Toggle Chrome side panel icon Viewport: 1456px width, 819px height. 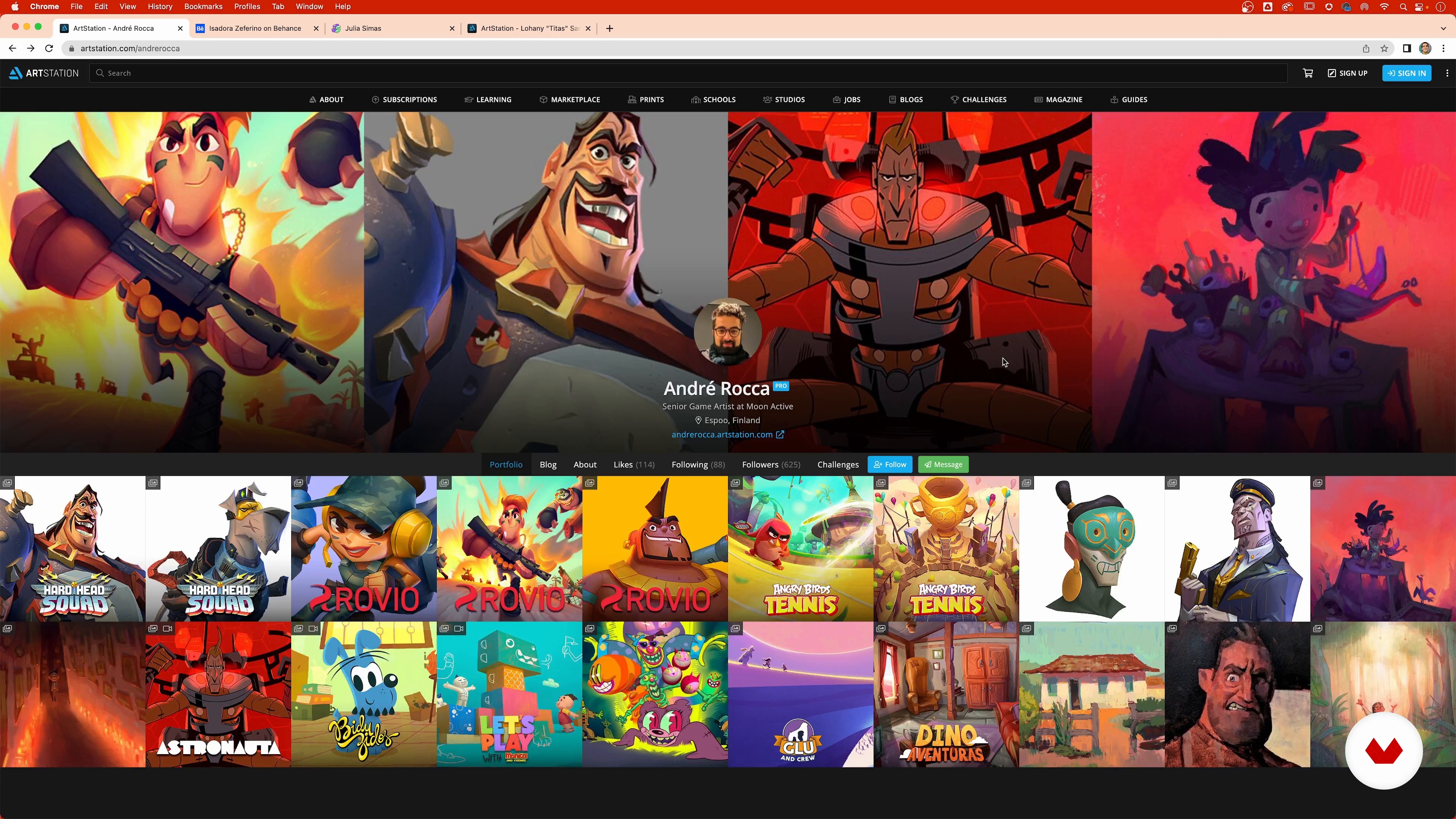coord(1407,49)
